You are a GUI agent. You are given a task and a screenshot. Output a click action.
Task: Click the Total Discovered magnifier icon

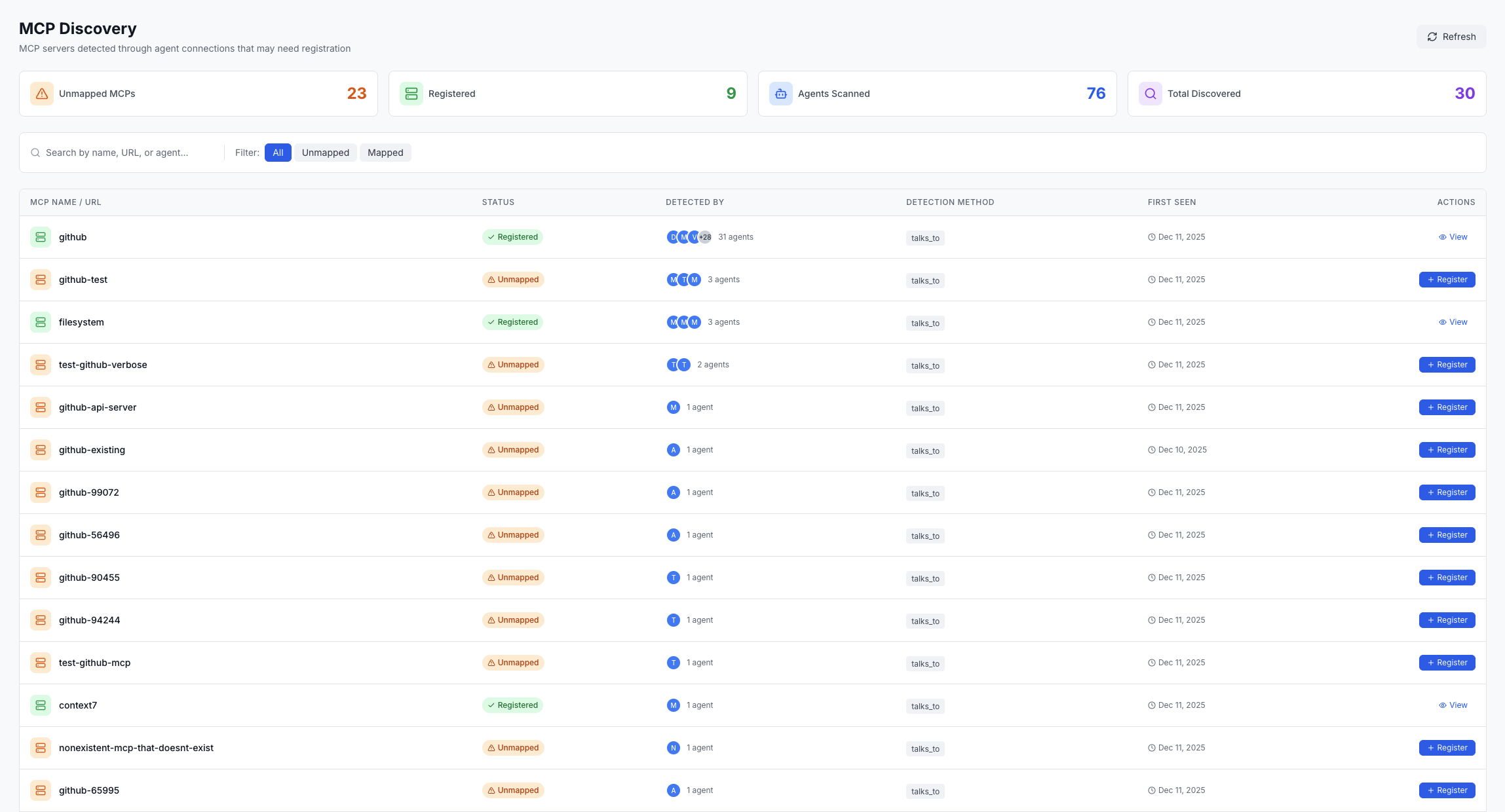coord(1151,94)
